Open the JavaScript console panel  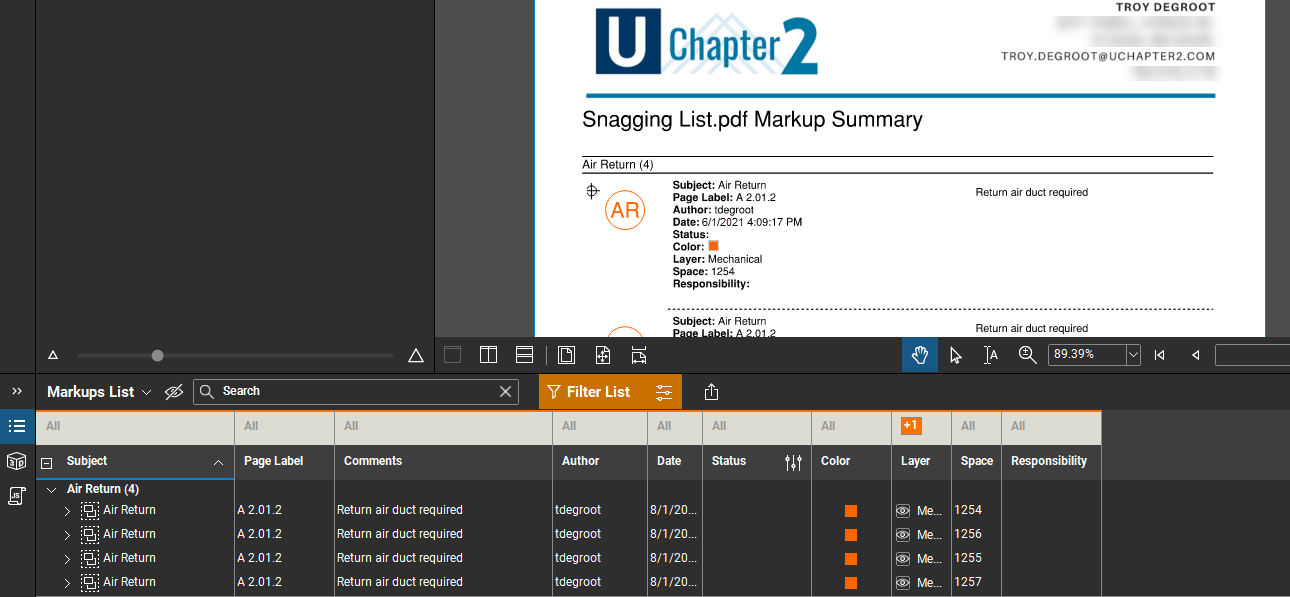(x=16, y=495)
